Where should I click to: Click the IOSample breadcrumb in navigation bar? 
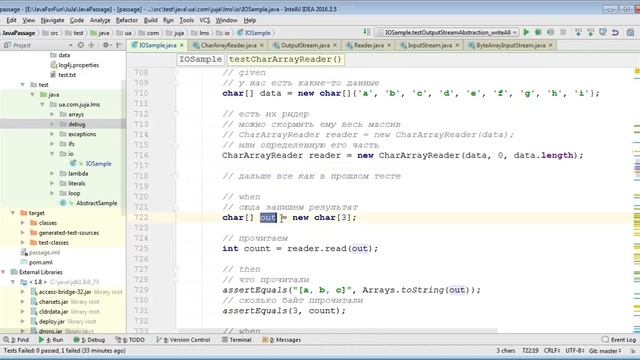point(254,33)
